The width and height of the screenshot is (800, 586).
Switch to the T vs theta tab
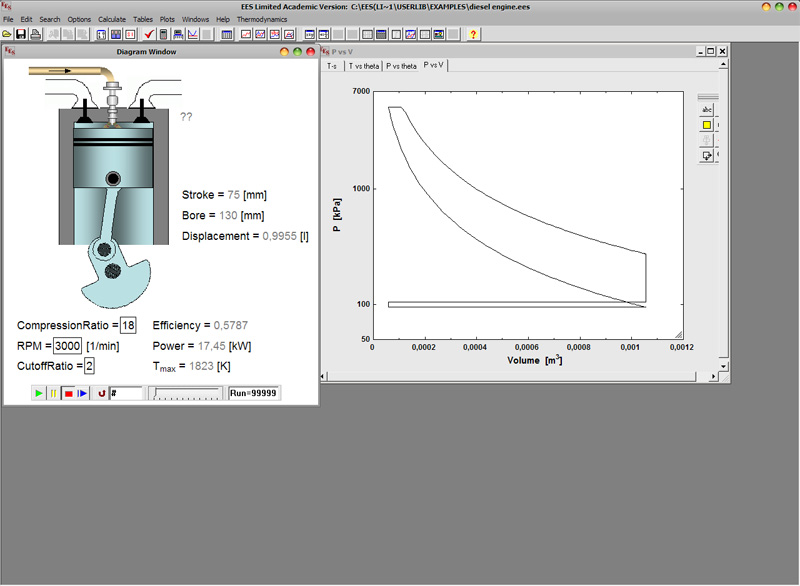(364, 65)
